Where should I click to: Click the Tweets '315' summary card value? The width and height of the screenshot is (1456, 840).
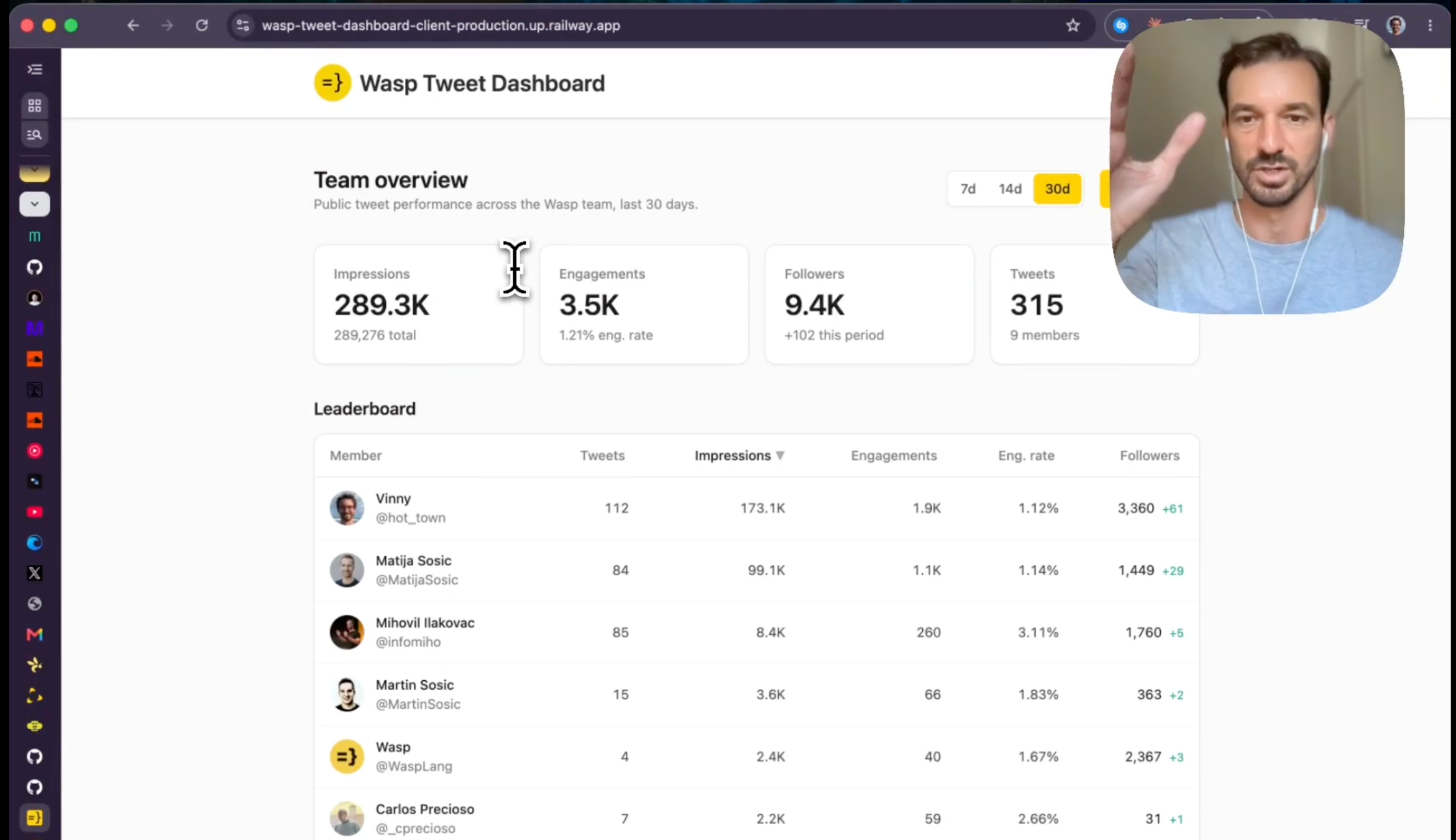1037,305
